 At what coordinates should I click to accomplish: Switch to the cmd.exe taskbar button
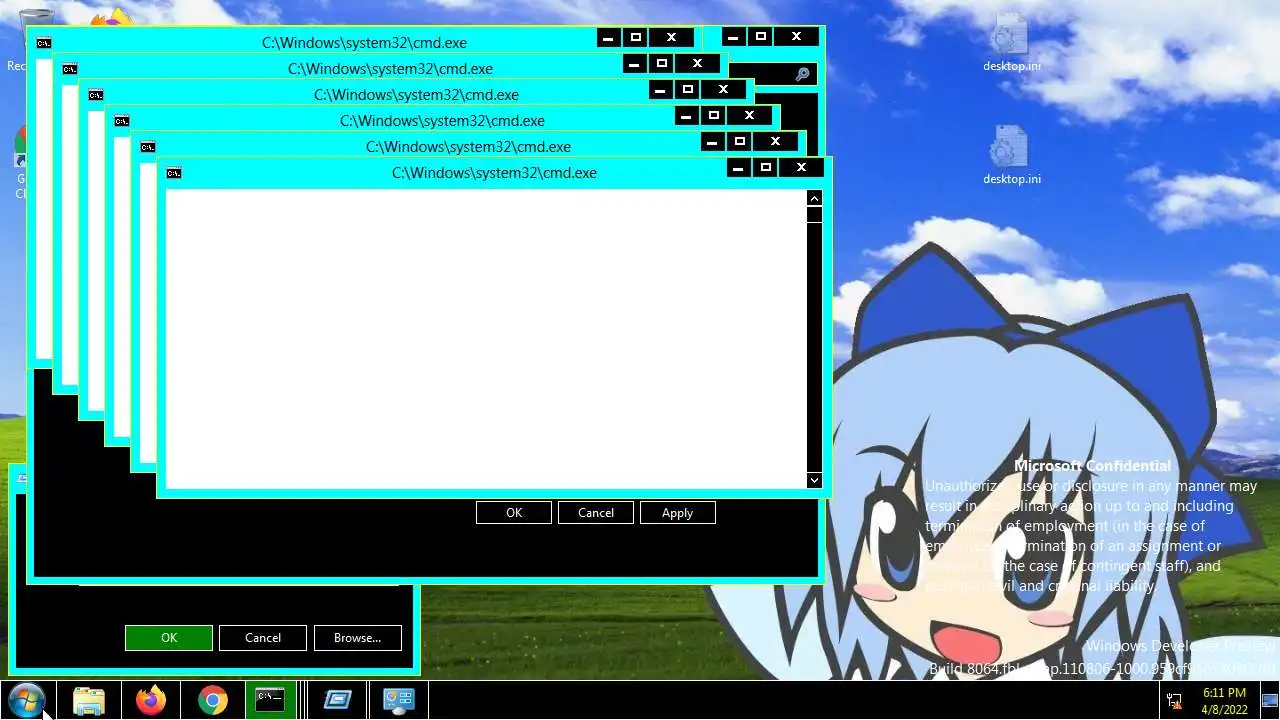click(x=270, y=700)
